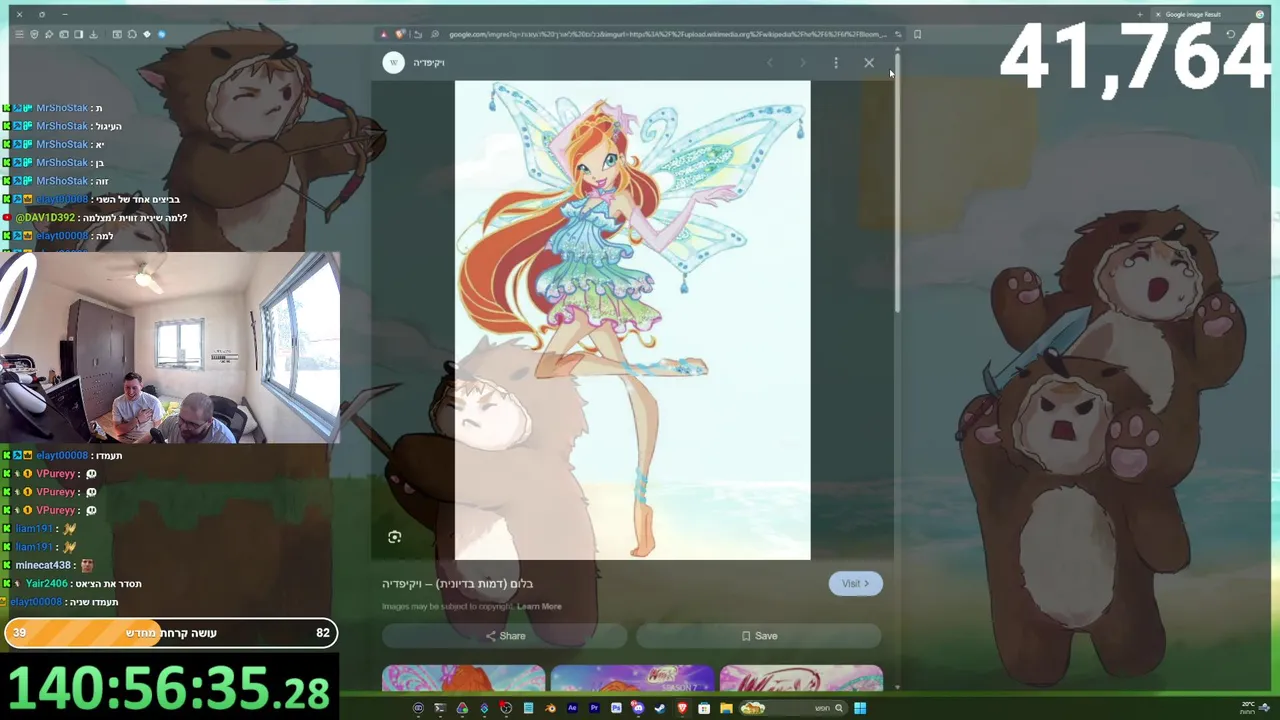The width and height of the screenshot is (1280, 720).
Task: Click chat username Yair2406
Action: pos(47,584)
